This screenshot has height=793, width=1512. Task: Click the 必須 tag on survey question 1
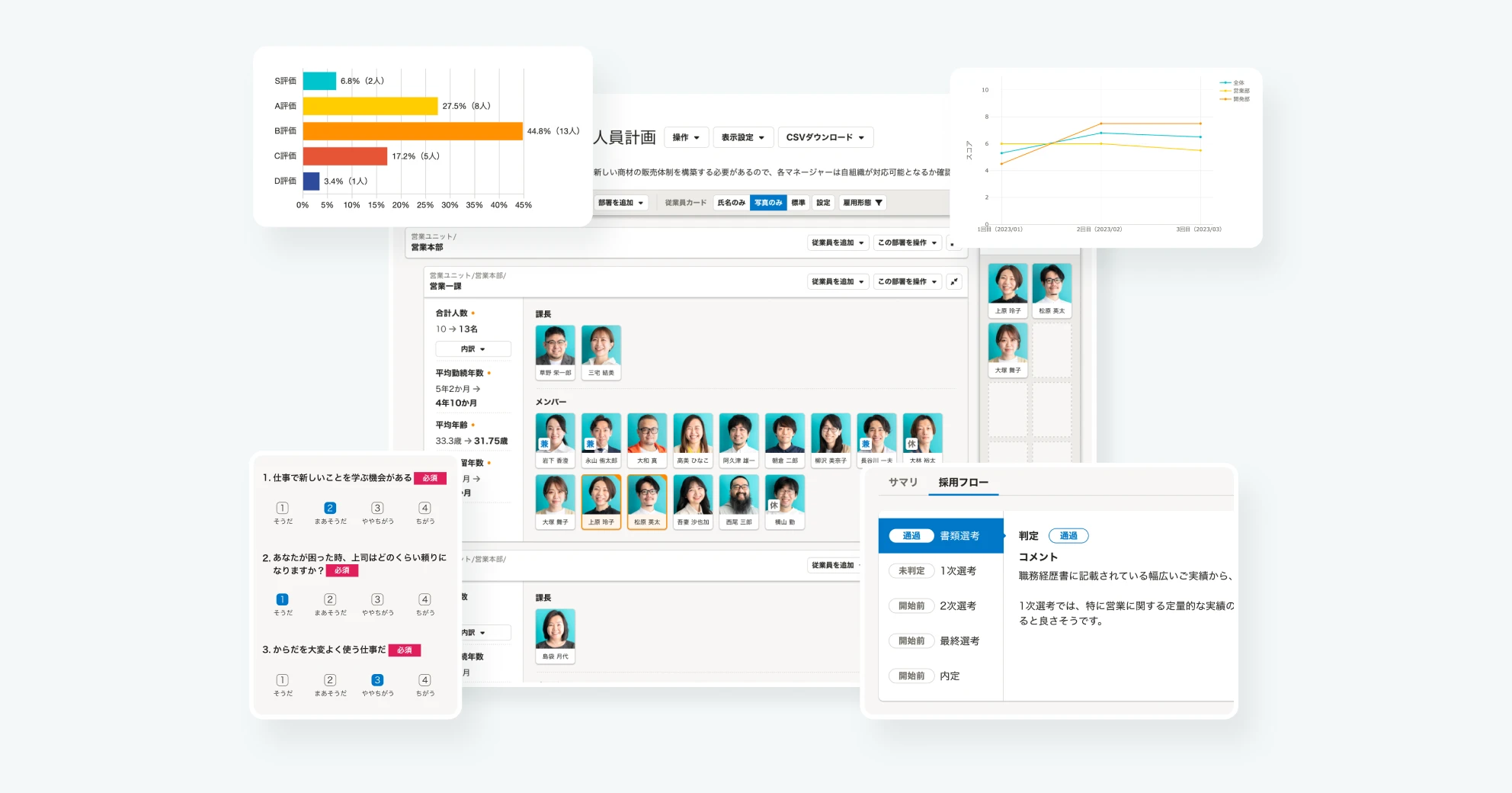[431, 478]
